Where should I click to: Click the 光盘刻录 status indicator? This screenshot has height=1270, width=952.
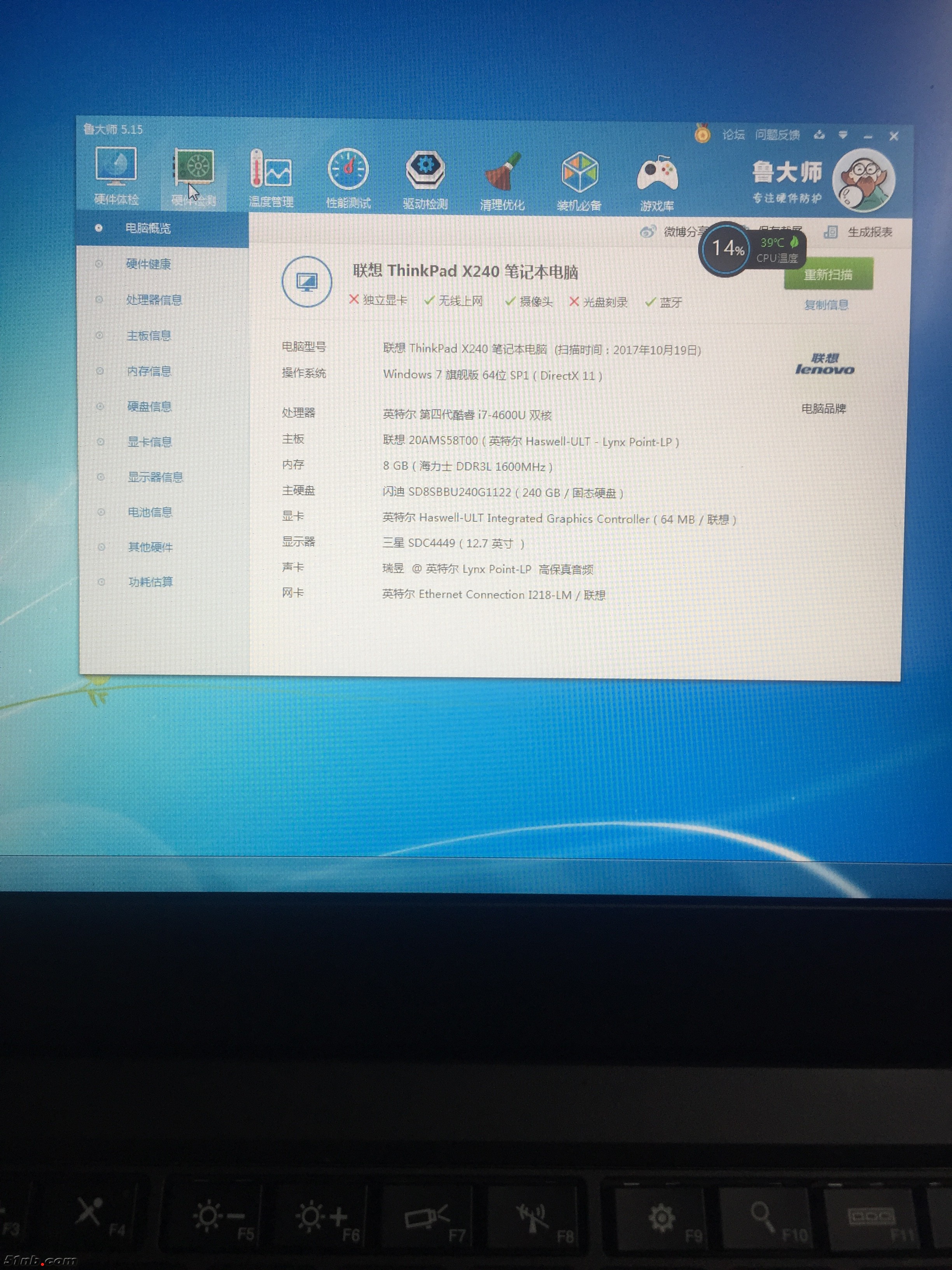coord(598,302)
